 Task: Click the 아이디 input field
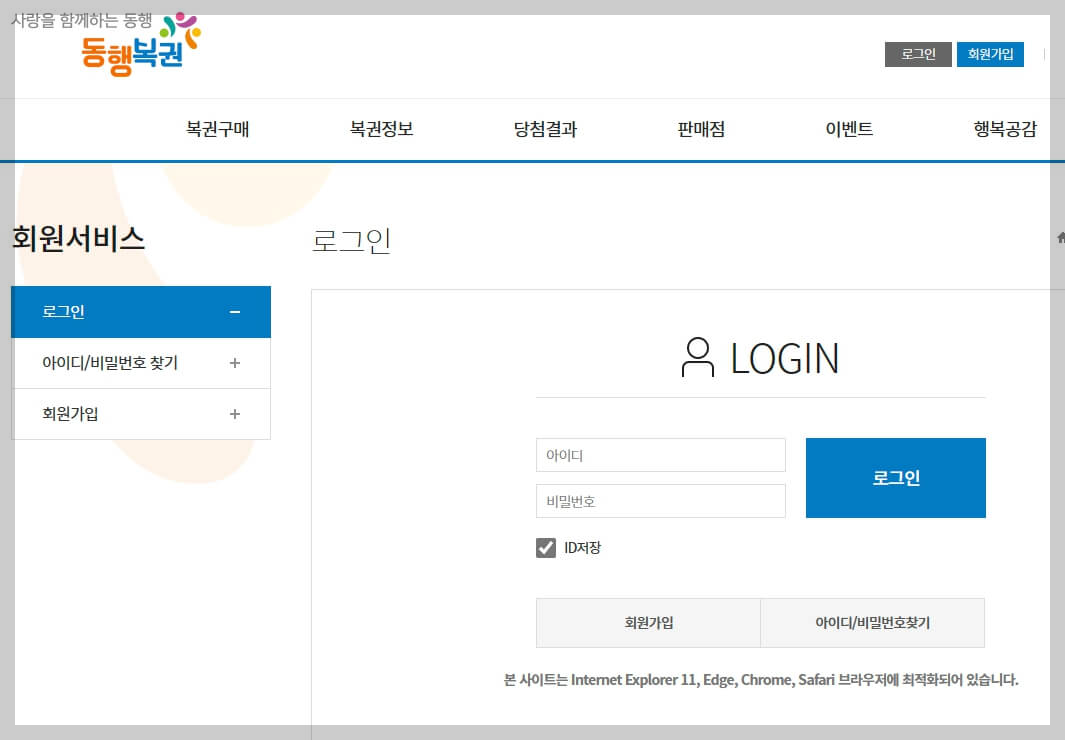pos(660,455)
